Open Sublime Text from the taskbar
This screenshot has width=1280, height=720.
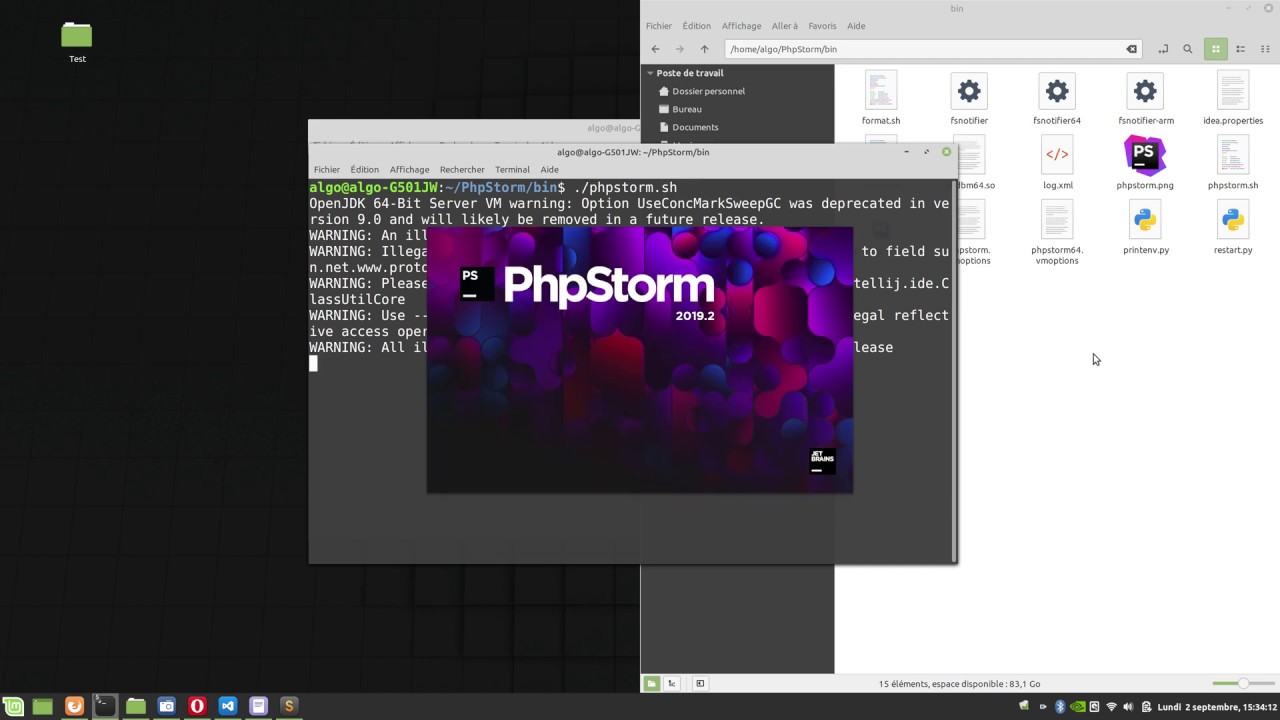(289, 706)
